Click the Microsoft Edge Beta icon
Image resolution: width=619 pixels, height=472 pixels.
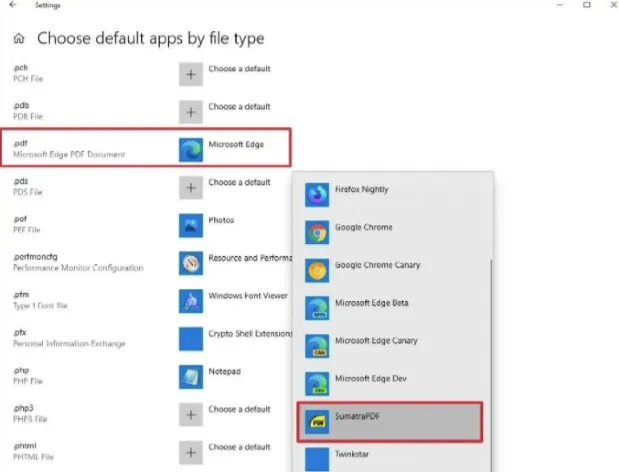coord(317,308)
